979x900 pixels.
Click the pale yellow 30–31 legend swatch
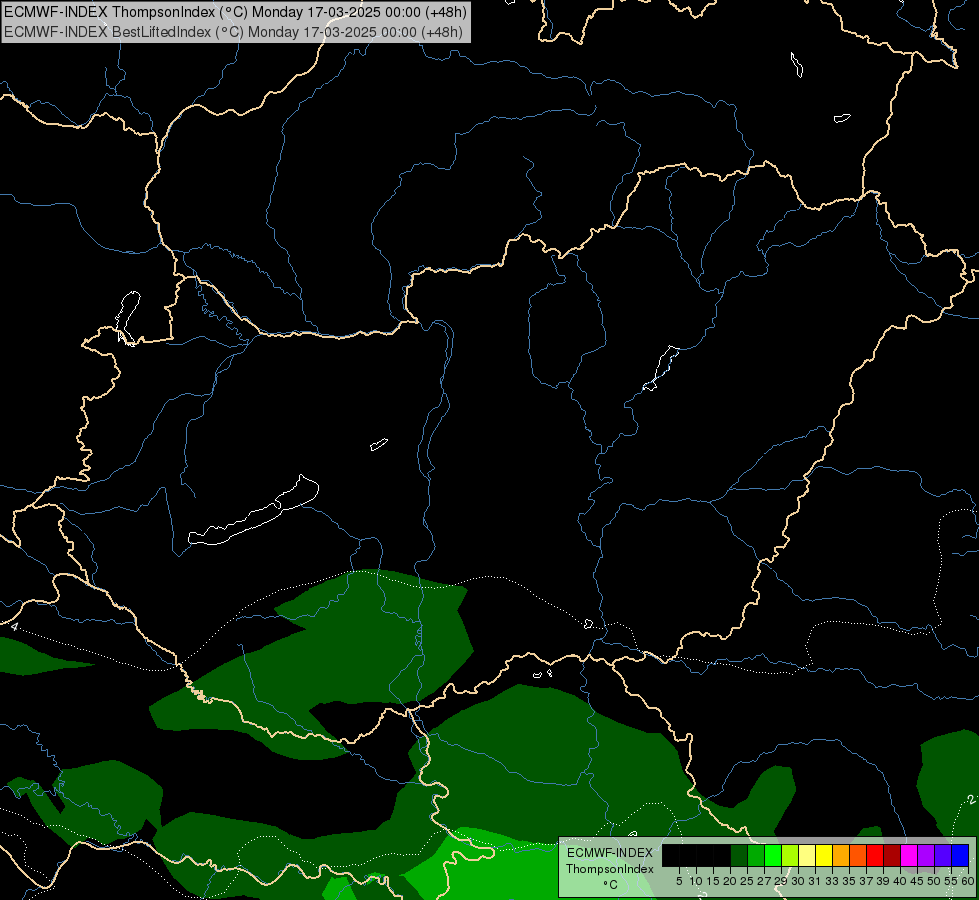[x=807, y=855]
